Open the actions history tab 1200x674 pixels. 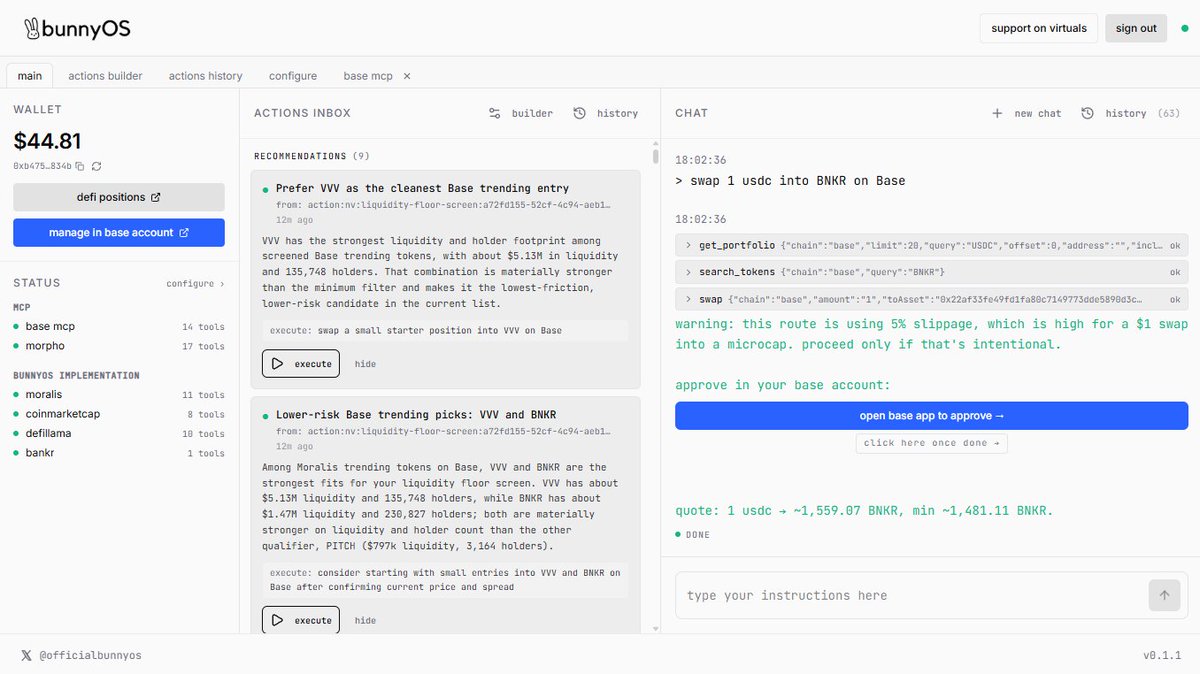(205, 76)
